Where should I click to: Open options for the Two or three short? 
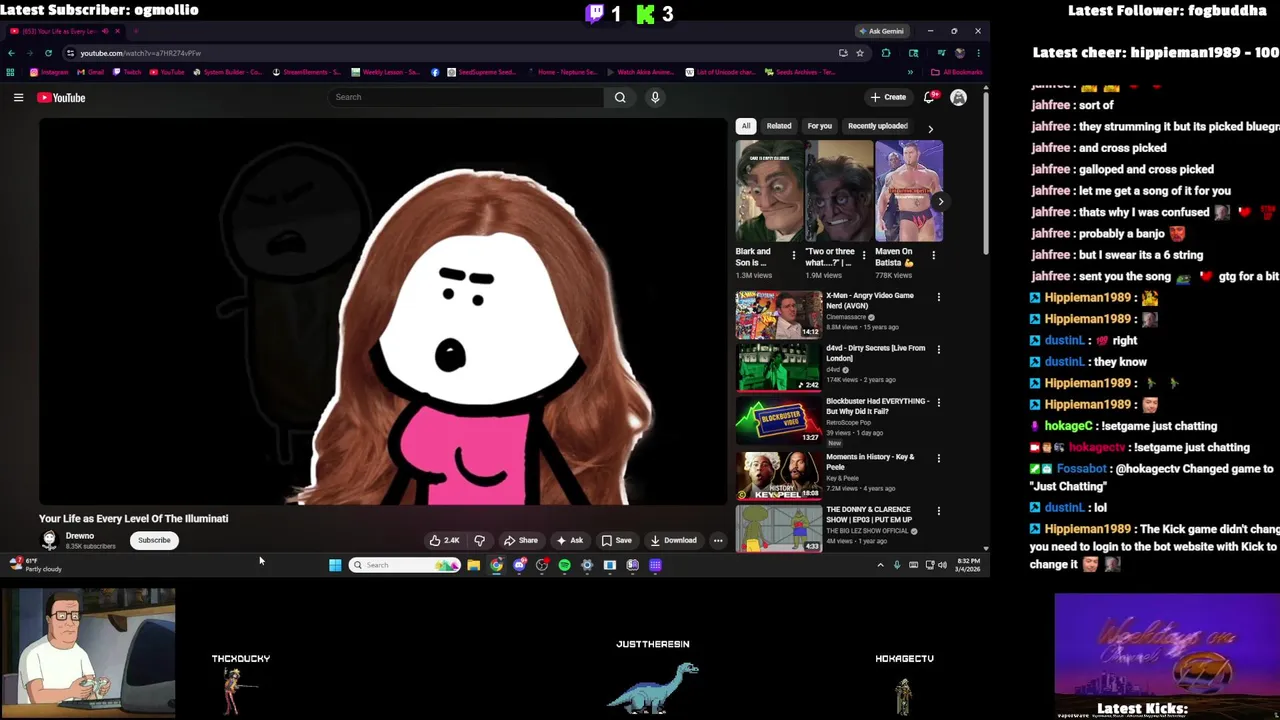pyautogui.click(x=864, y=255)
